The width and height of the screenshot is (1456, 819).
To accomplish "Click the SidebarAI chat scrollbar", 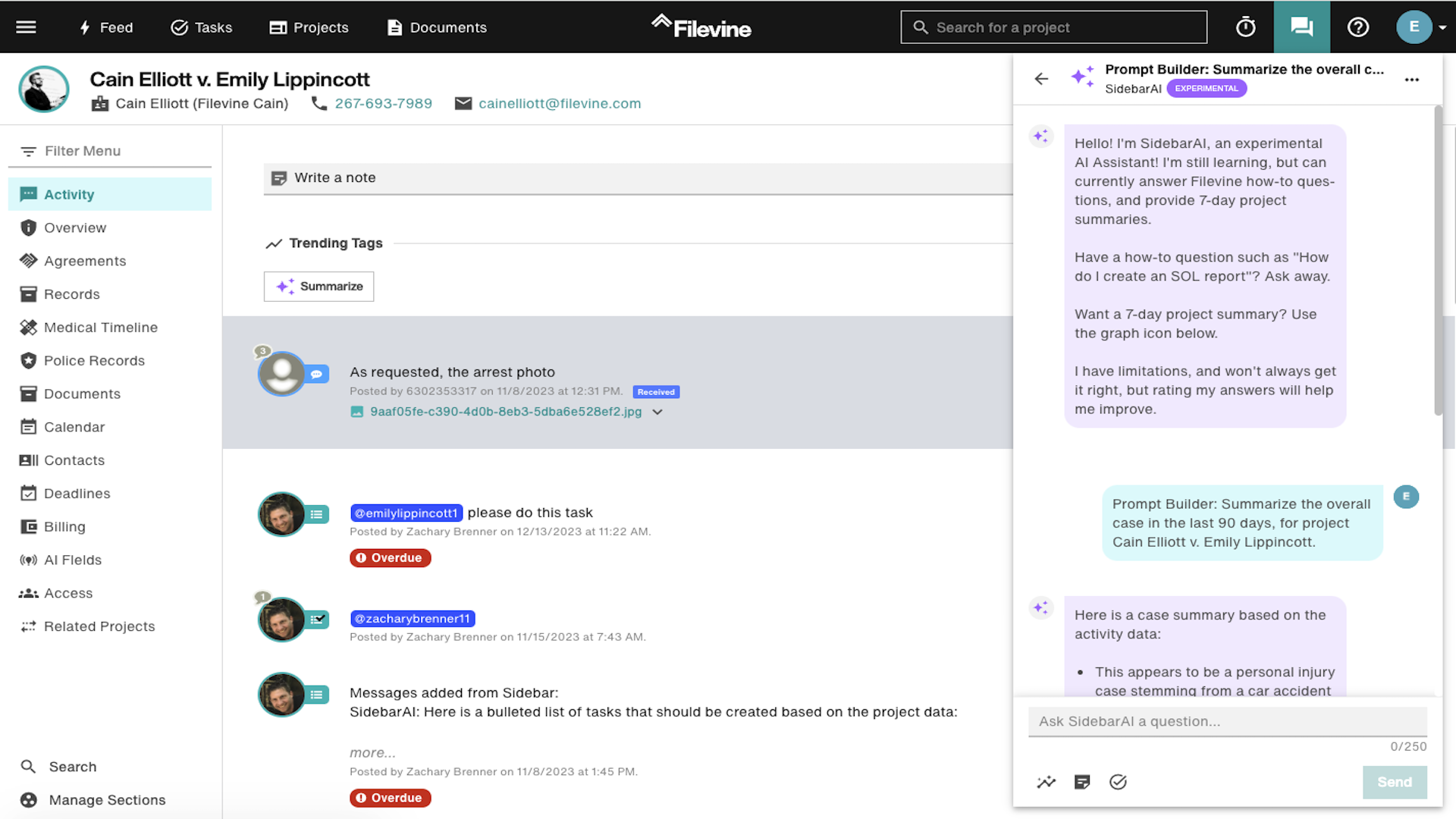I will [x=1438, y=260].
